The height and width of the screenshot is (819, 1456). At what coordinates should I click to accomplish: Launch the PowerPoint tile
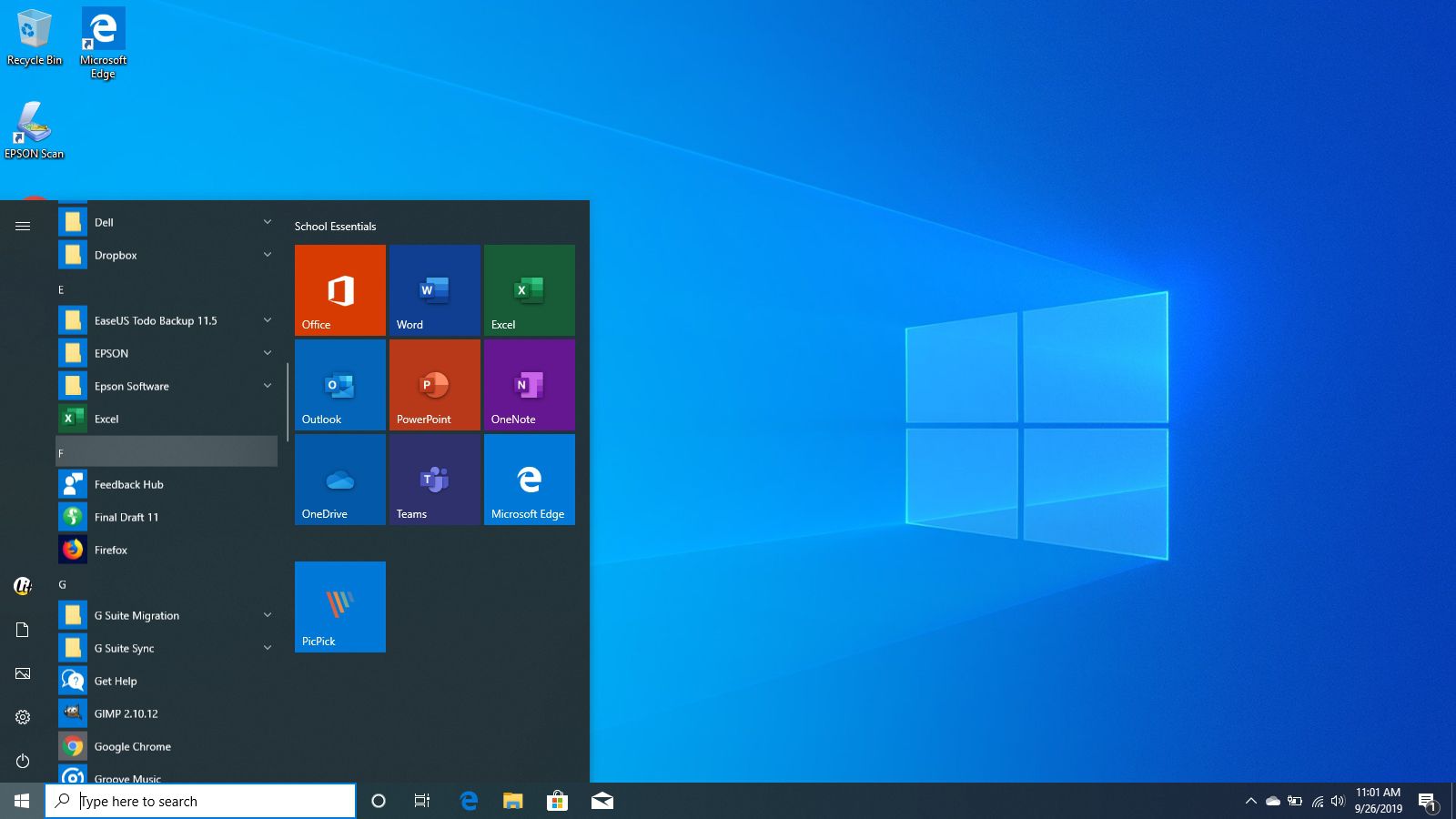click(435, 385)
